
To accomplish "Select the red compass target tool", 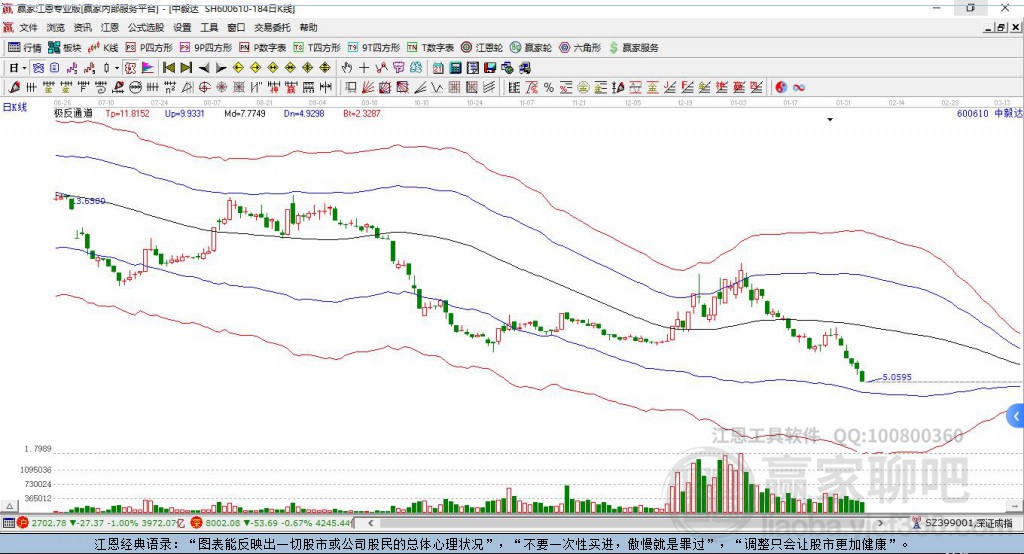I will click(204, 88).
